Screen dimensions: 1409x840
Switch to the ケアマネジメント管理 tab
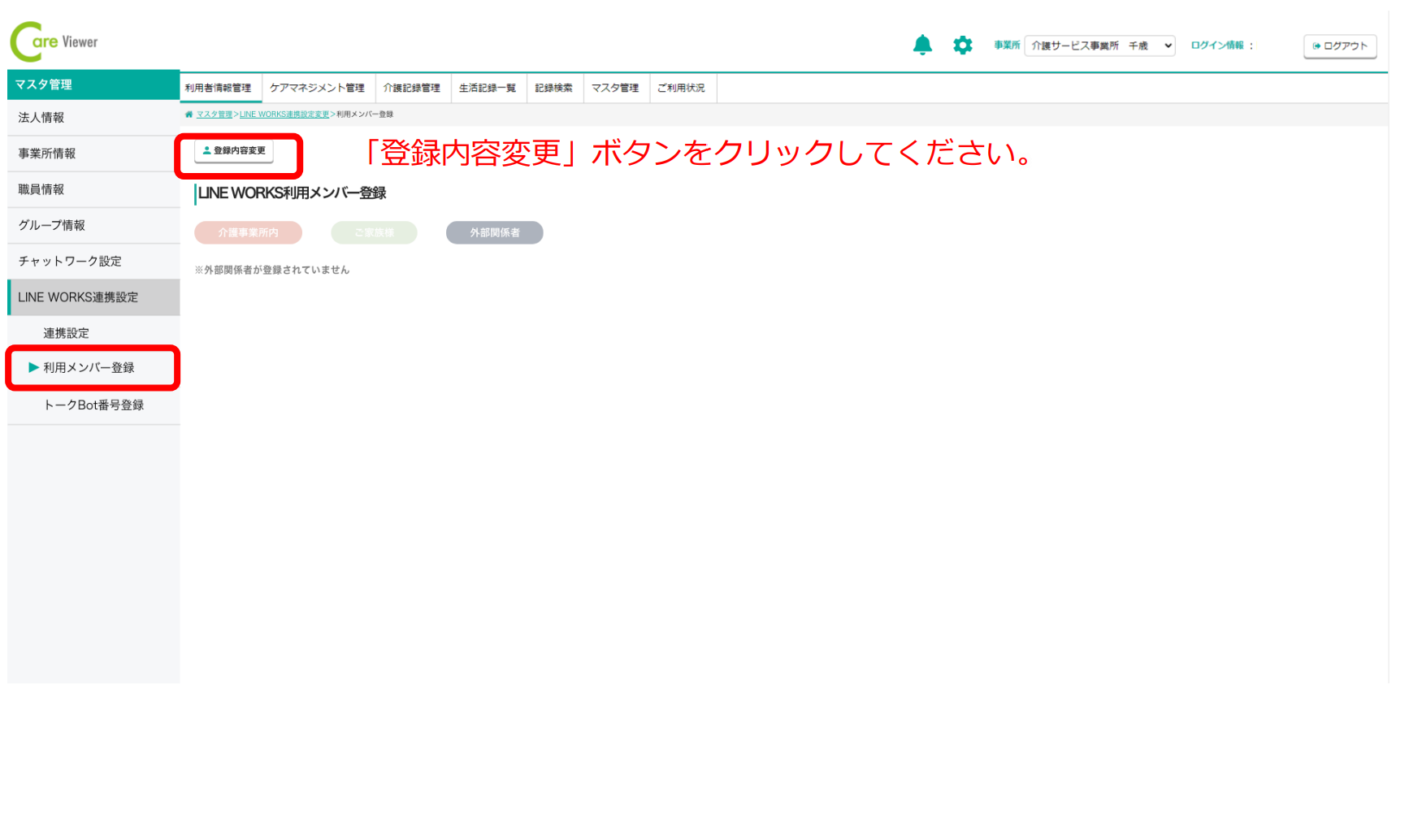[318, 88]
